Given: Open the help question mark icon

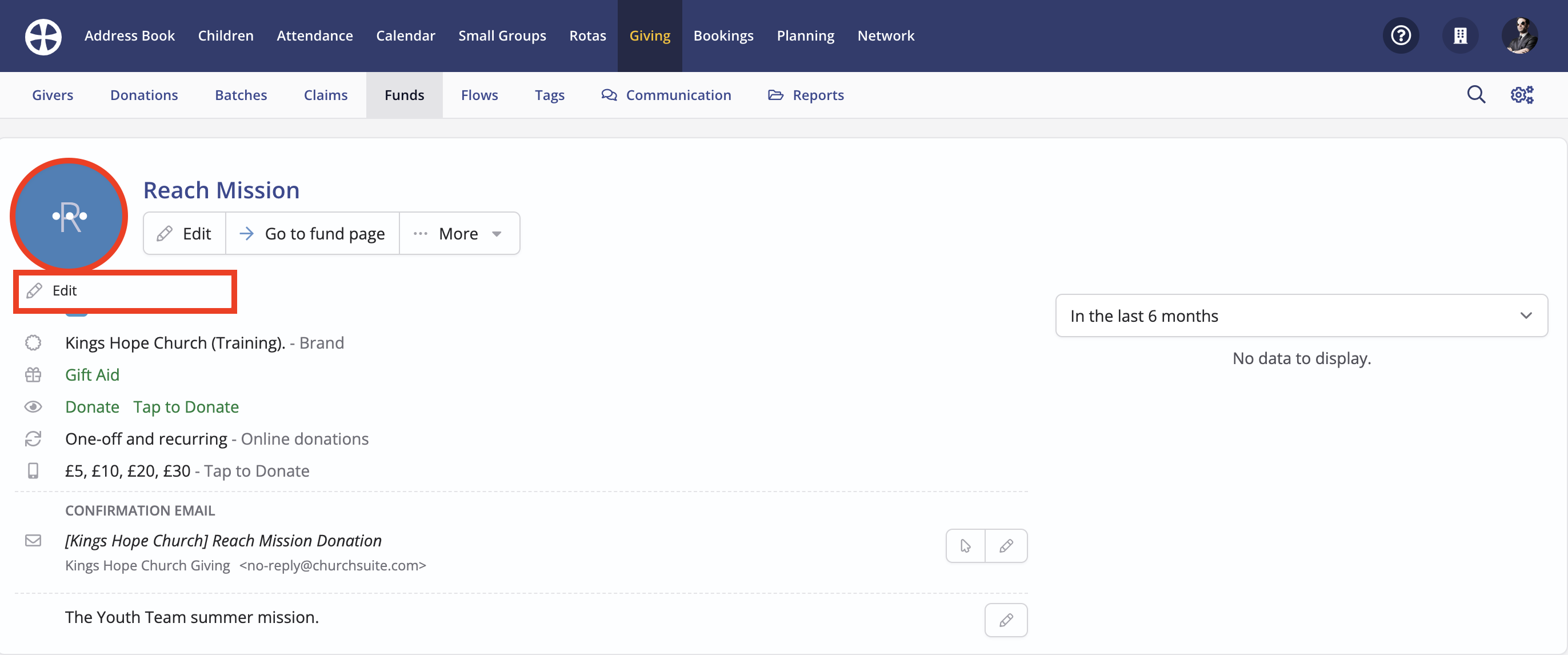Looking at the screenshot, I should coord(1401,36).
